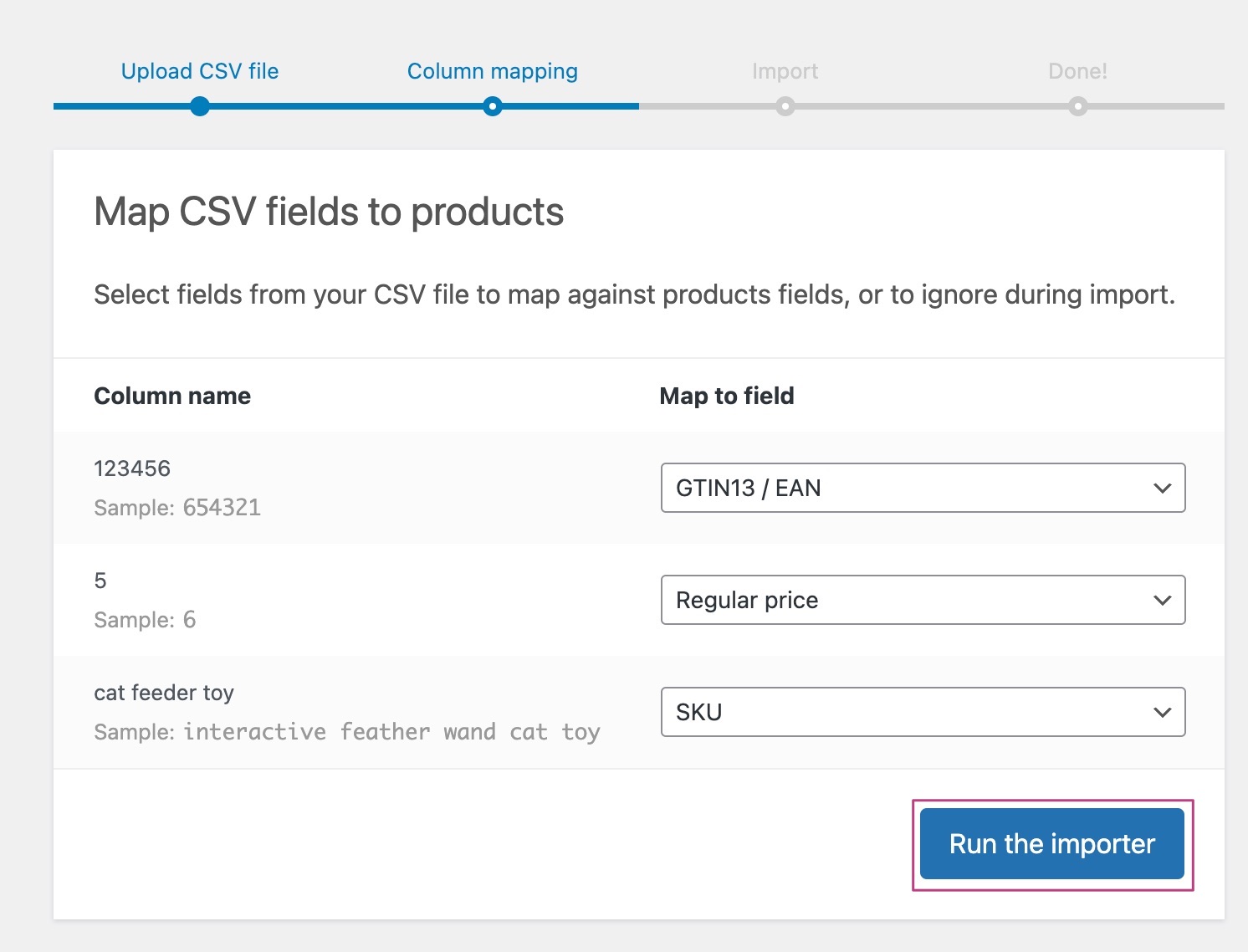Screen dimensions: 1248x952
Task: Click the Map to field header
Action: (x=727, y=396)
